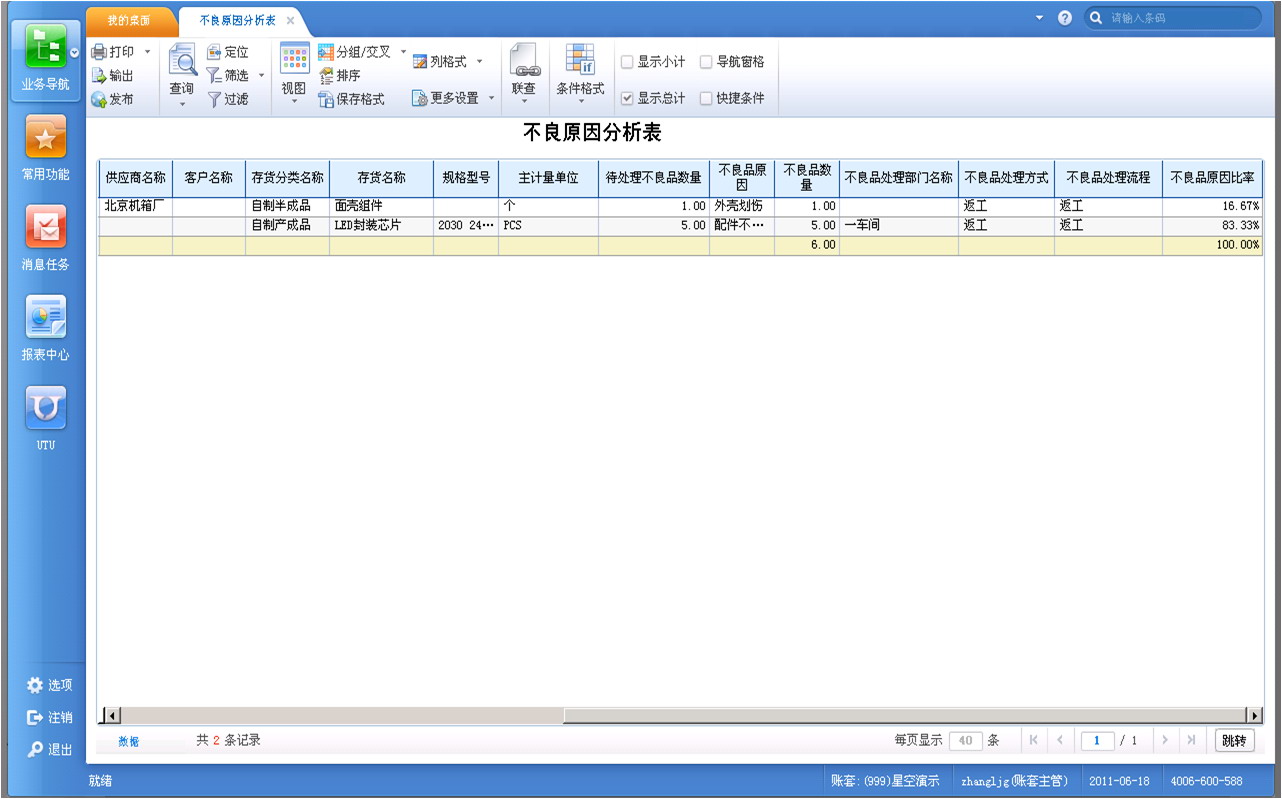
Task: Click the 不良品原因比率 column header
Action: [1212, 178]
